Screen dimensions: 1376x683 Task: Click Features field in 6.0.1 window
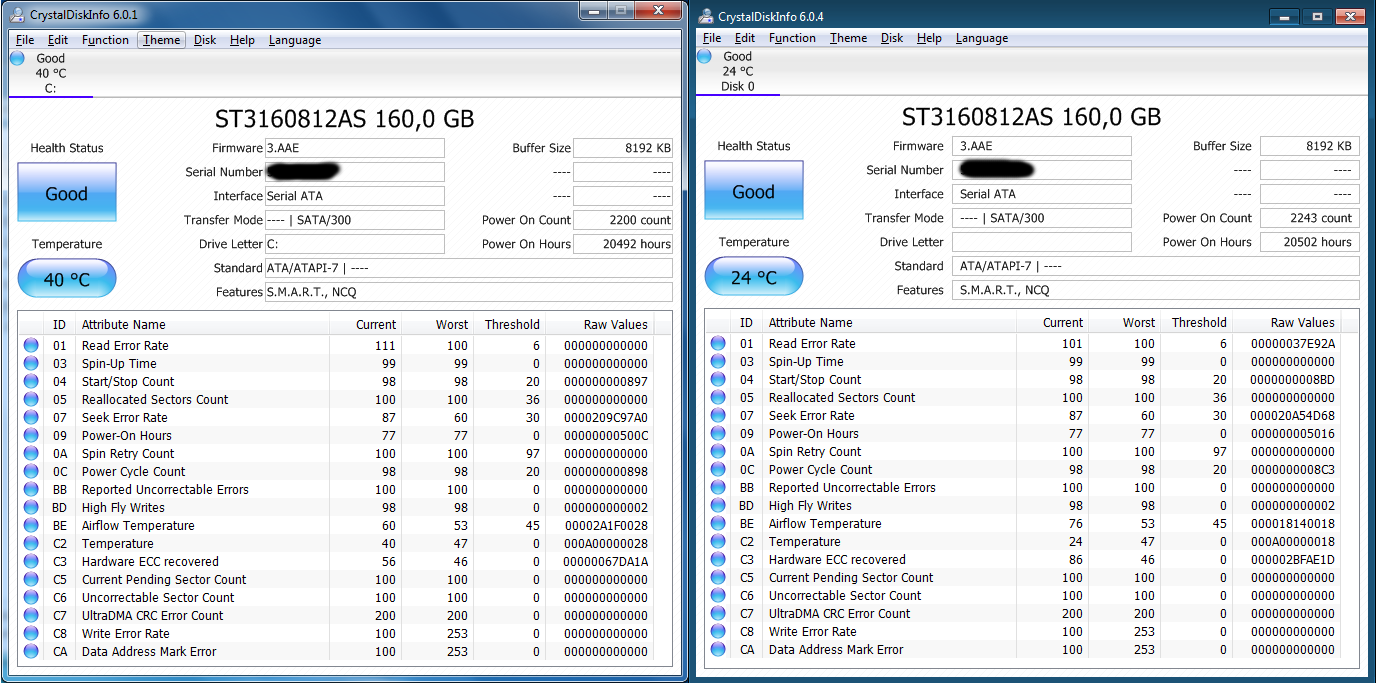tap(469, 292)
